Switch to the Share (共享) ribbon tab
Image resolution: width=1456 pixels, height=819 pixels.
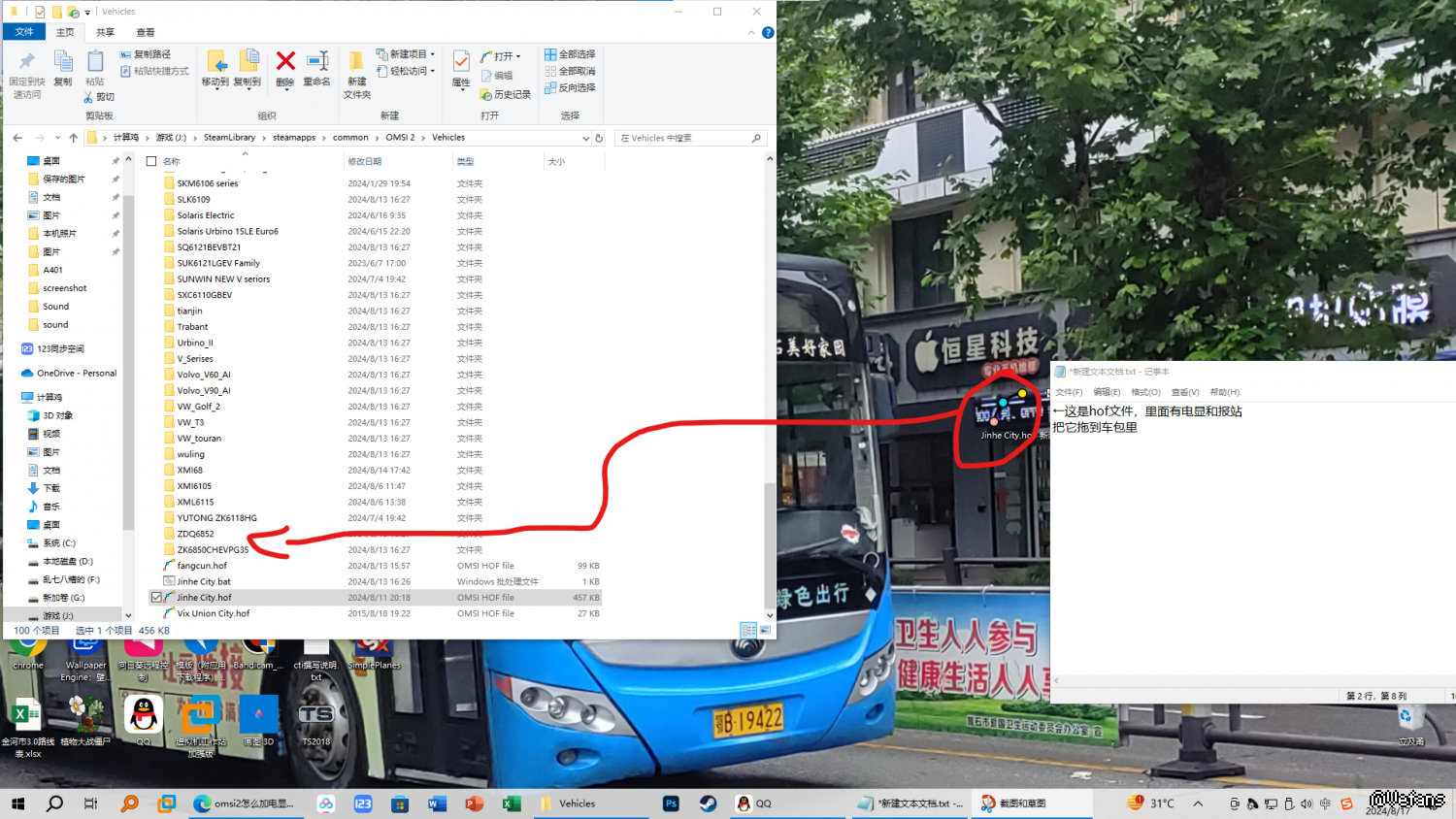[105, 32]
